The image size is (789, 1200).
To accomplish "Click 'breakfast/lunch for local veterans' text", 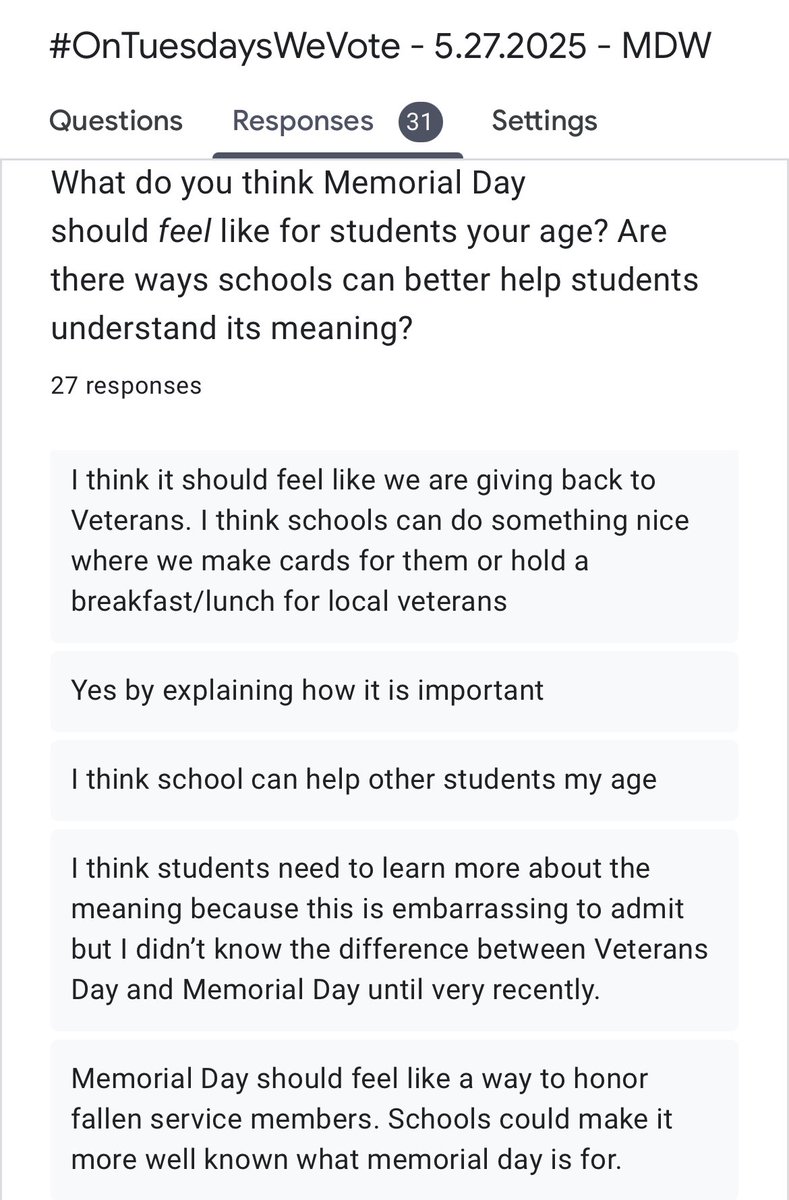I will 289,602.
